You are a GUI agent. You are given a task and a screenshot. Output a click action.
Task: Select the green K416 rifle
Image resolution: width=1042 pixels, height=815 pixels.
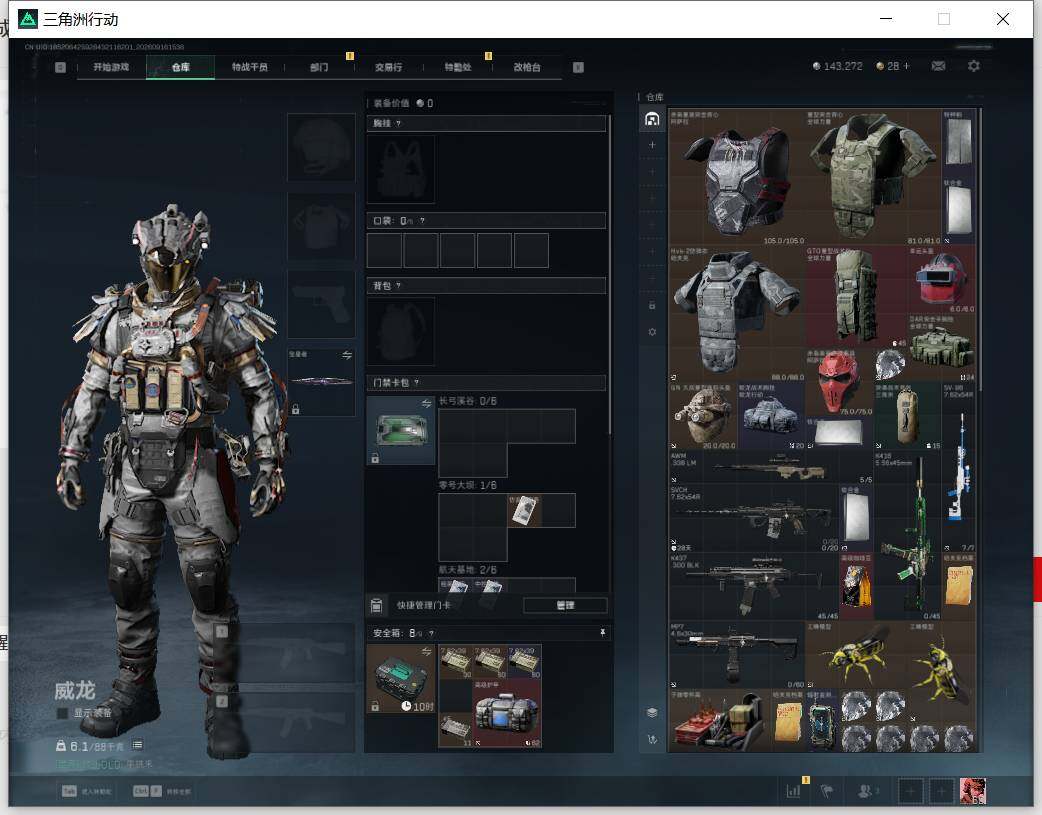(908, 535)
